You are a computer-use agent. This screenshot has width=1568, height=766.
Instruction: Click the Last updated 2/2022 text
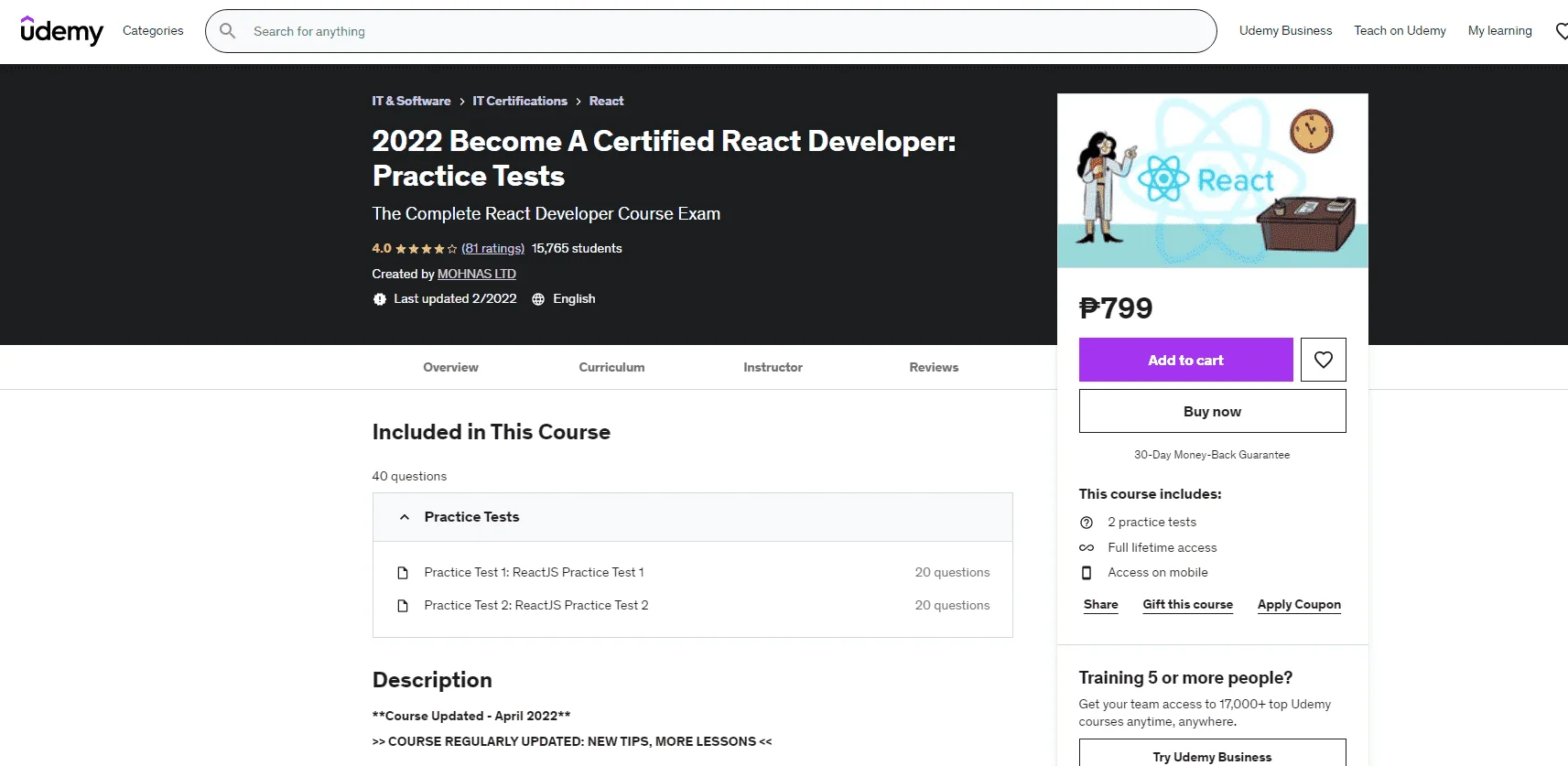[x=455, y=299]
